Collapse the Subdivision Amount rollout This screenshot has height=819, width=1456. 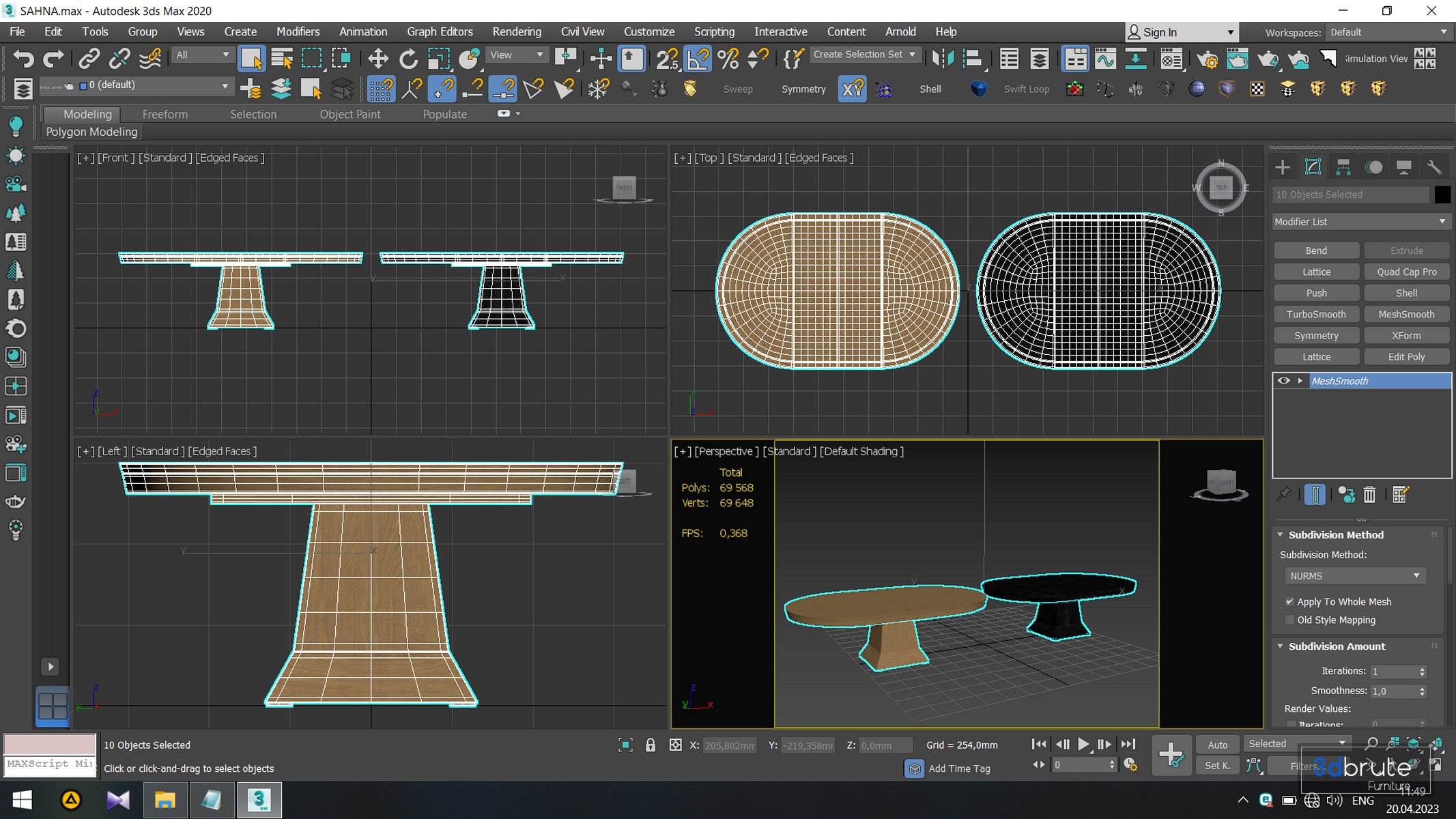[x=1281, y=646]
